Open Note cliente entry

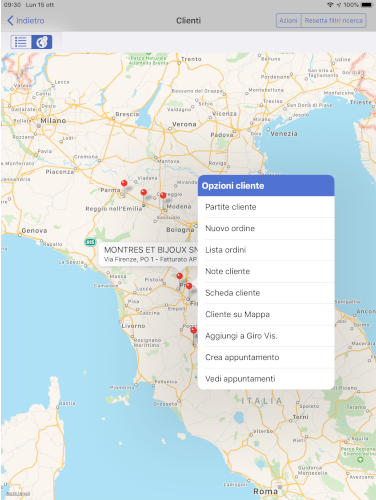(x=266, y=271)
